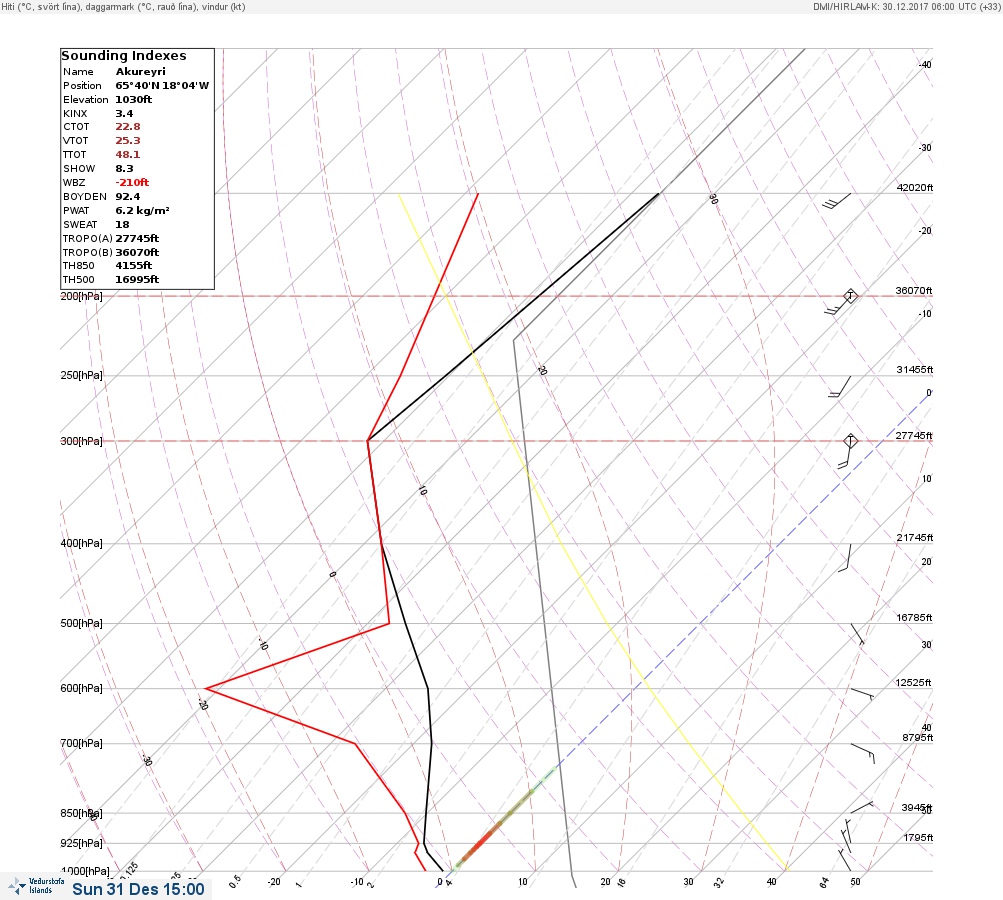
Task: Click the '12525ft' height label
Action: click(913, 683)
